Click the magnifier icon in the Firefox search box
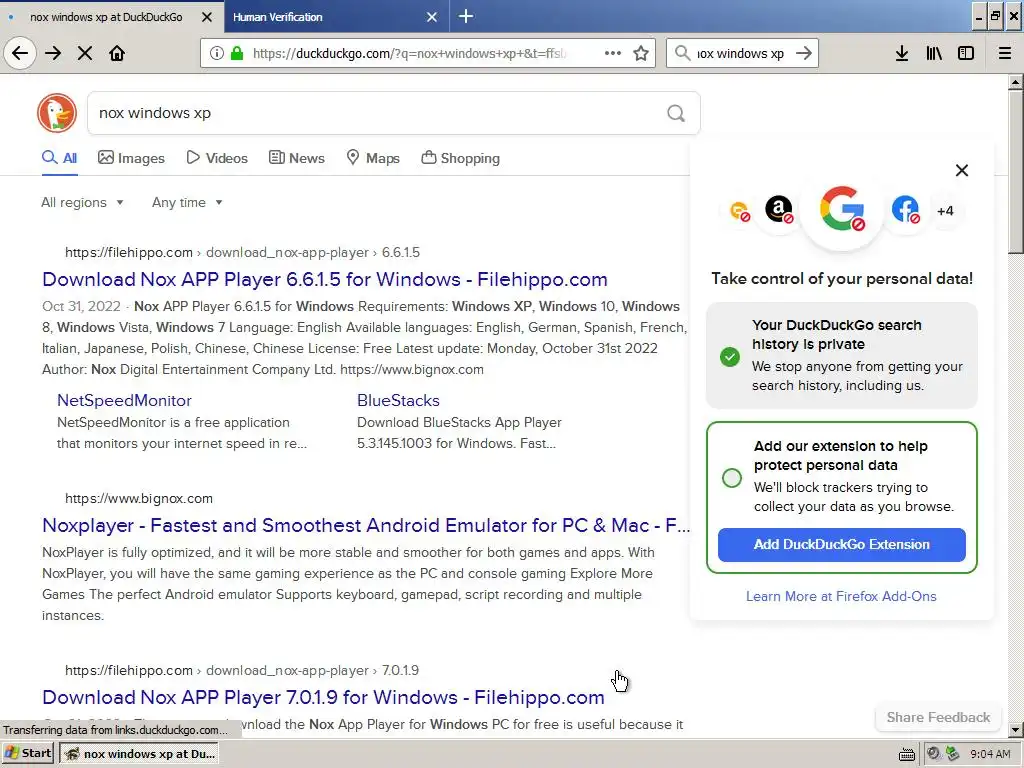 click(682, 54)
